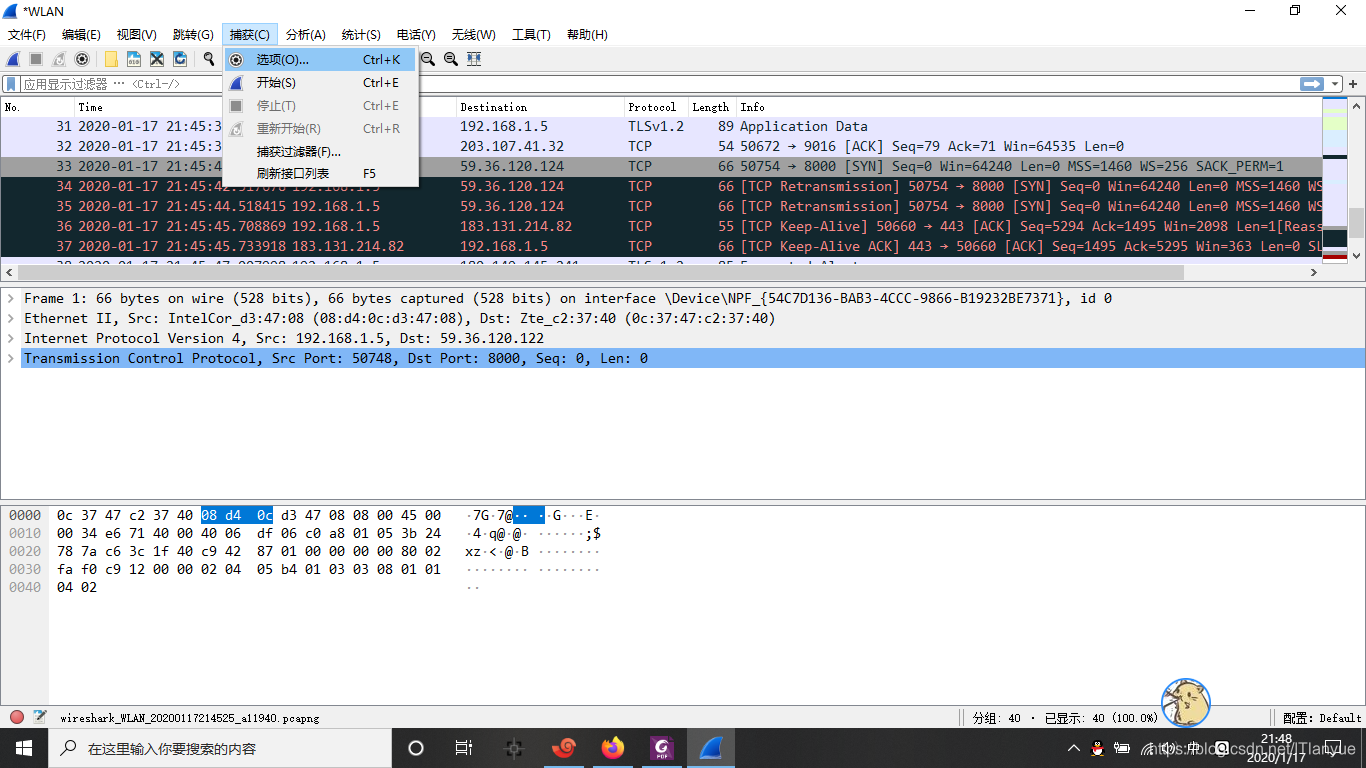Image resolution: width=1366 pixels, height=768 pixels.
Task: Click in the display filter input field
Action: point(658,84)
